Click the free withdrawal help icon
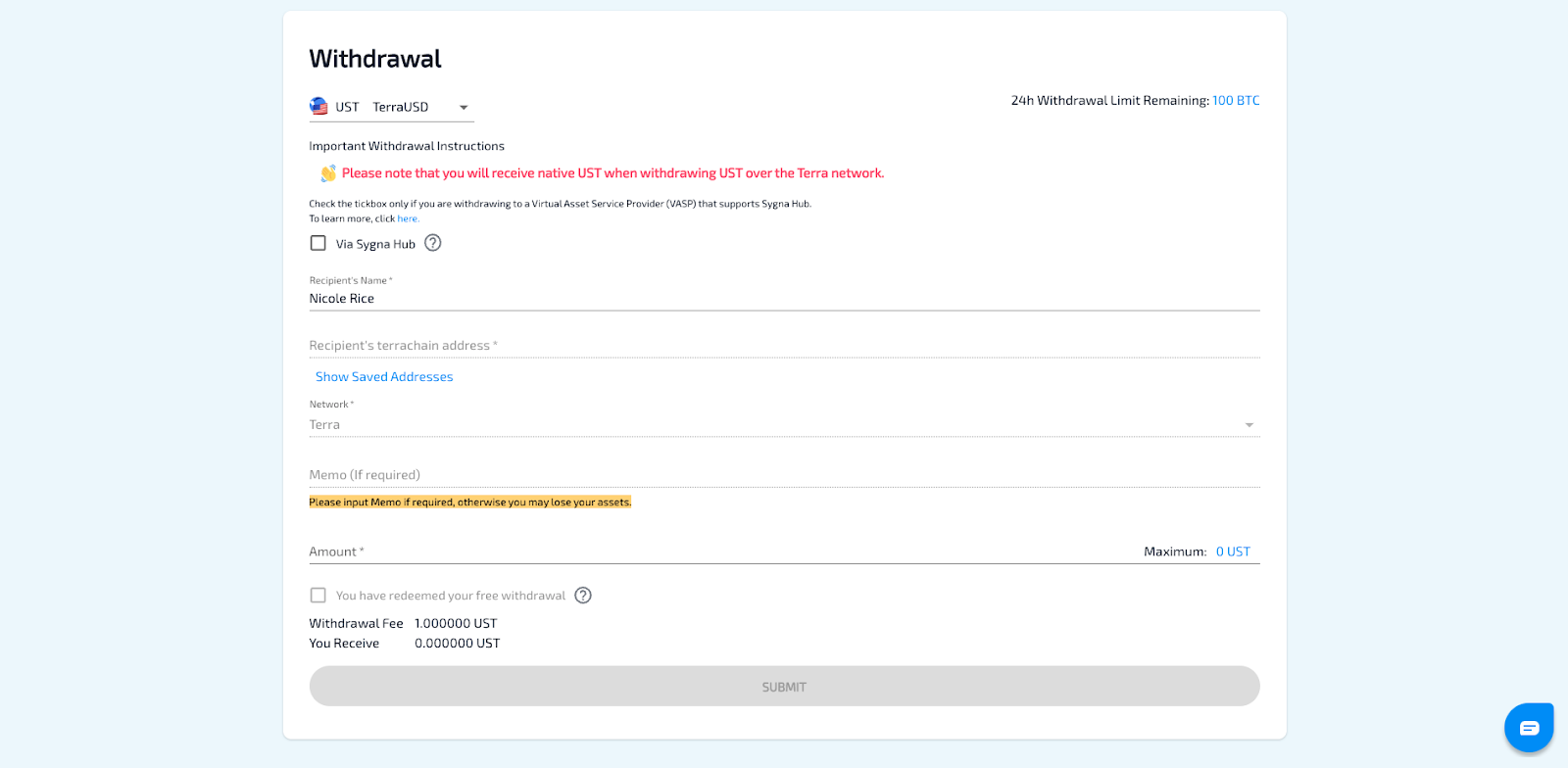 point(583,595)
